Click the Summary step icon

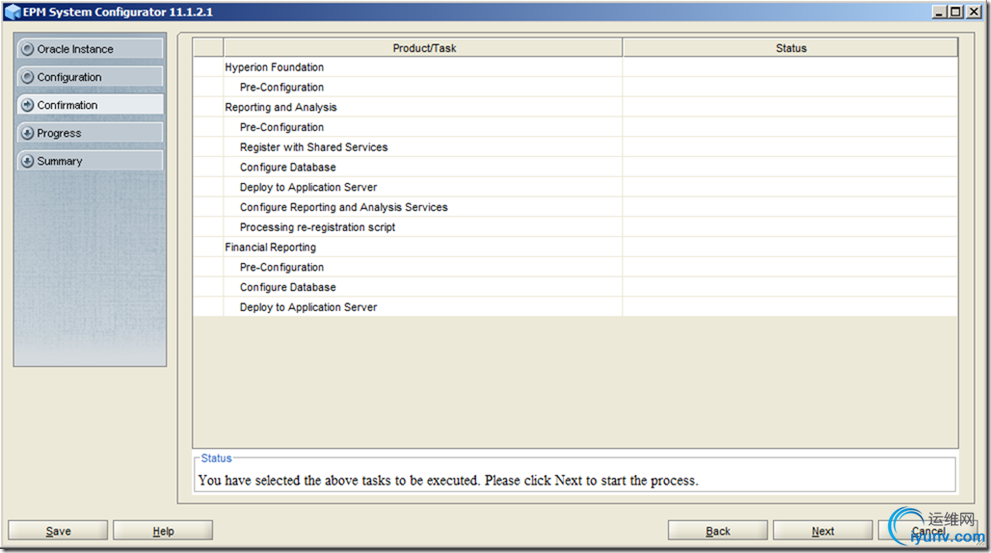coord(27,161)
